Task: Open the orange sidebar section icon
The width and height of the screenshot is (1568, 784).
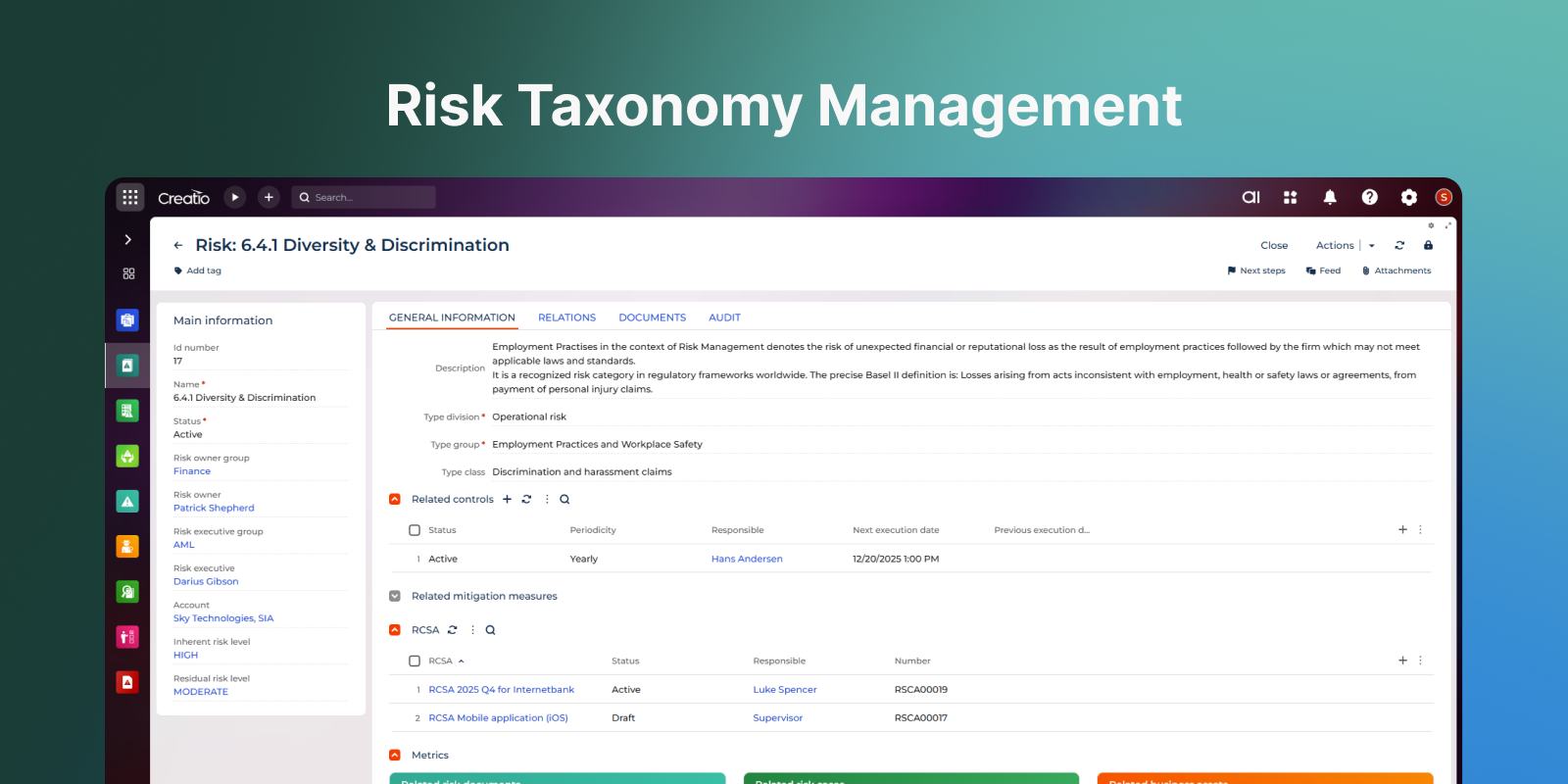Action: pos(127,546)
